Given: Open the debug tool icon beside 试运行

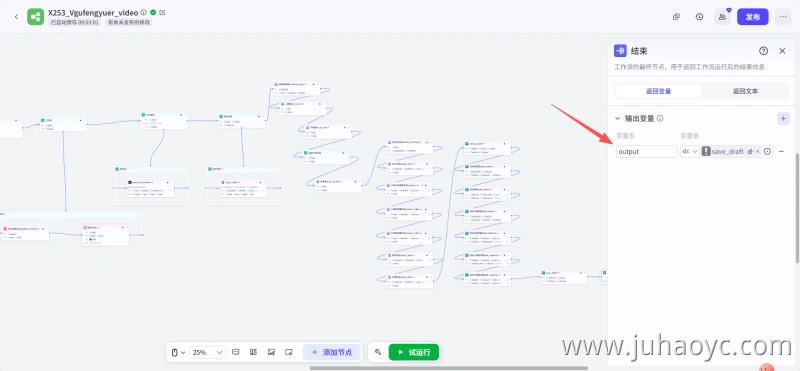Looking at the screenshot, I should [x=378, y=352].
